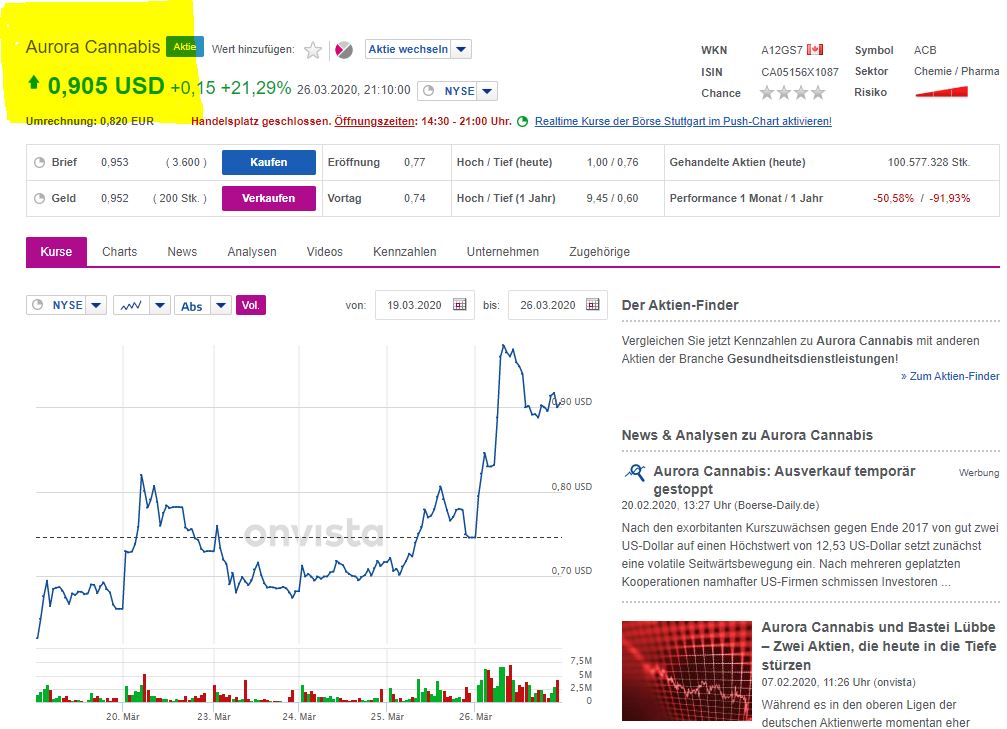Click the portfolio pie icon next to star
Screen dimensions: 1007x729
344,50
